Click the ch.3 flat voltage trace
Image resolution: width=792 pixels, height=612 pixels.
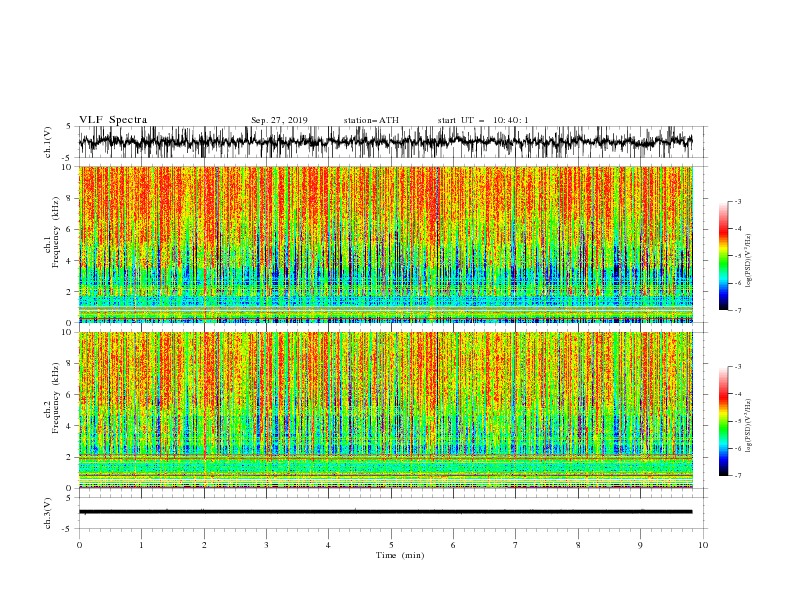pyautogui.click(x=385, y=512)
